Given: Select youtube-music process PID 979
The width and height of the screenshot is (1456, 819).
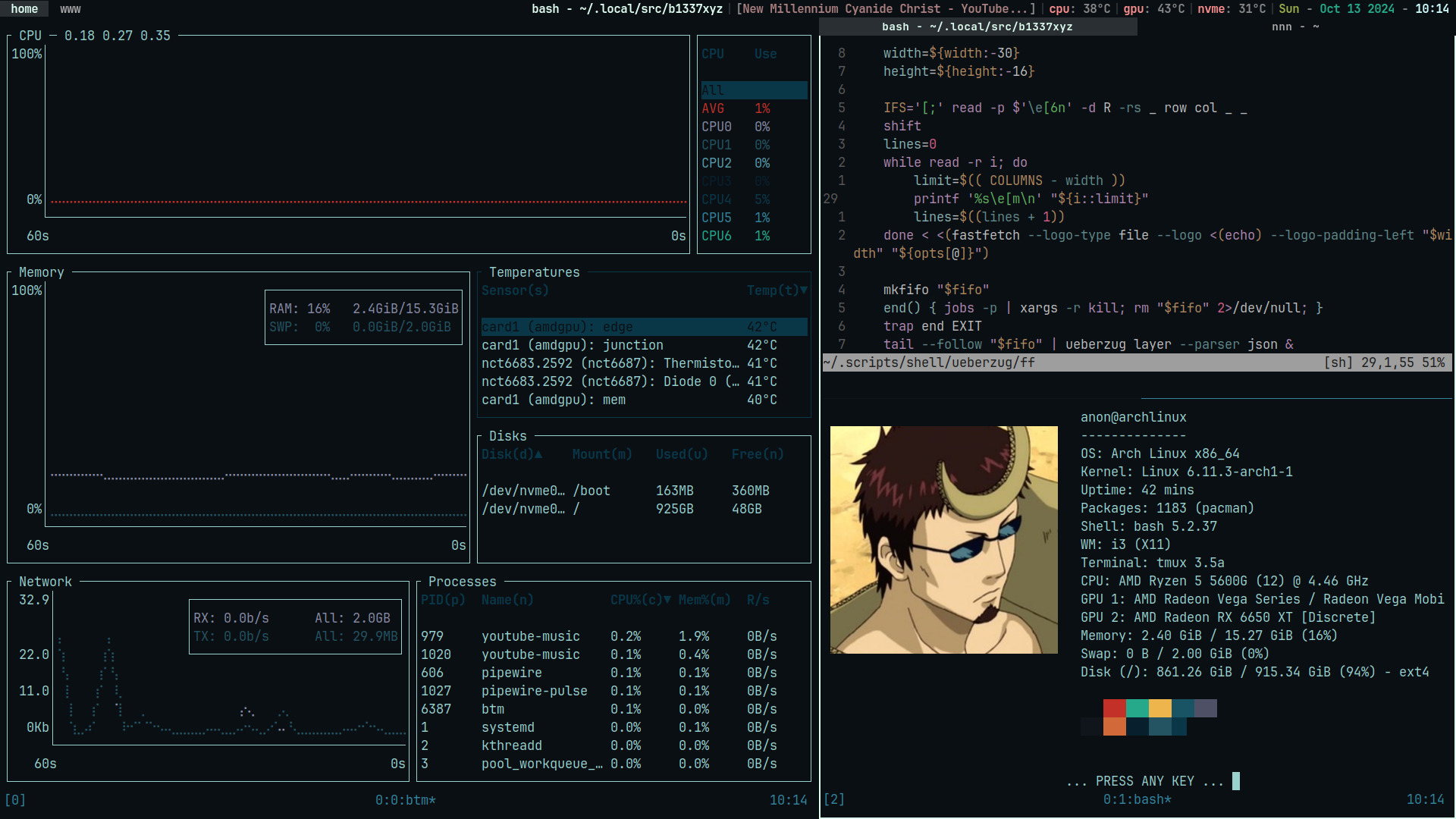Looking at the screenshot, I should 613,636.
